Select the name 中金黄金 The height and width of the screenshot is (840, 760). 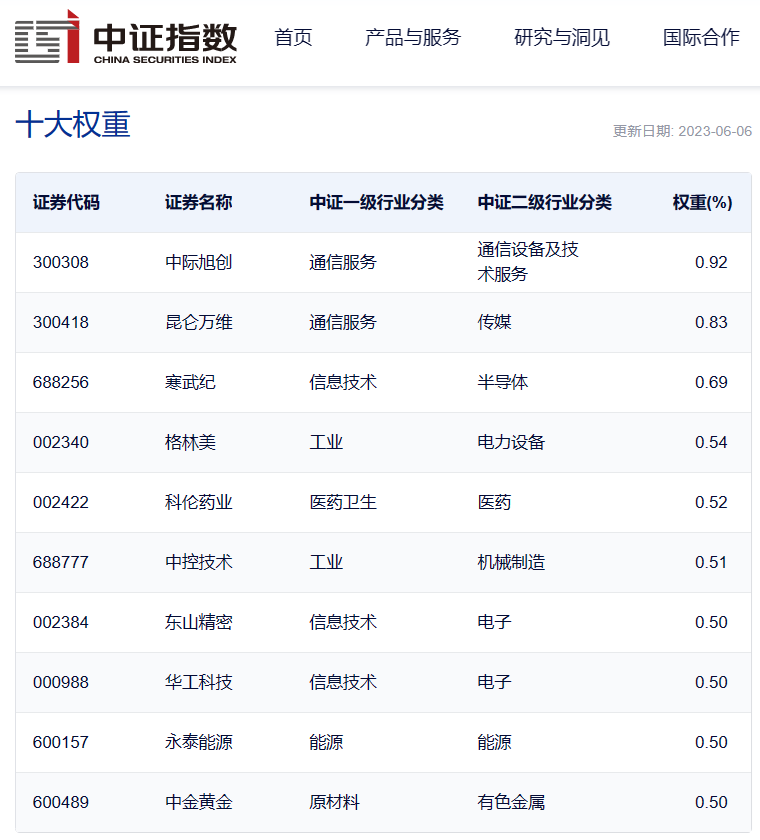(x=198, y=802)
